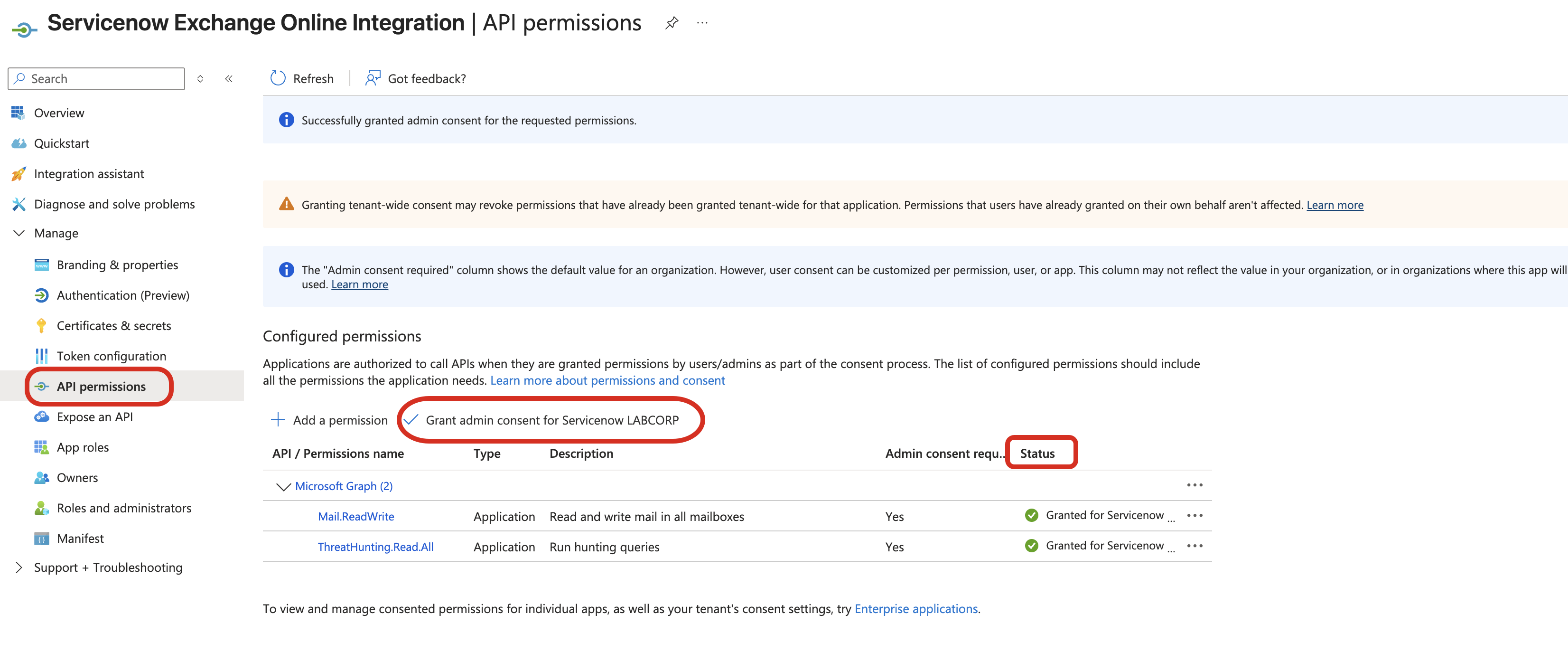Click 'Read and write mail in all mailboxes'
Image resolution: width=1568 pixels, height=662 pixels.
tap(646, 516)
